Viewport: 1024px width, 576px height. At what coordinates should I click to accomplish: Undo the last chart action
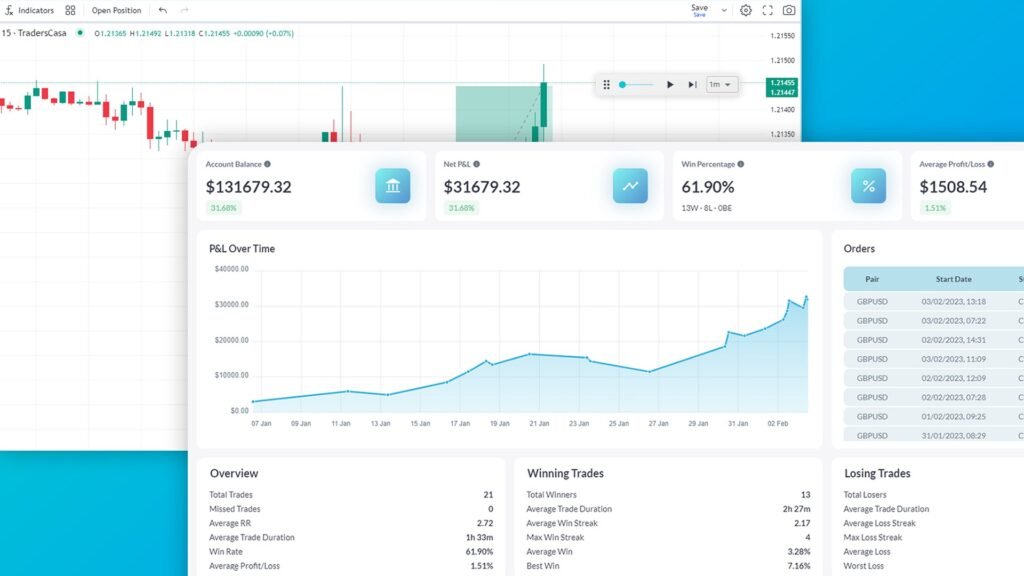coord(163,10)
